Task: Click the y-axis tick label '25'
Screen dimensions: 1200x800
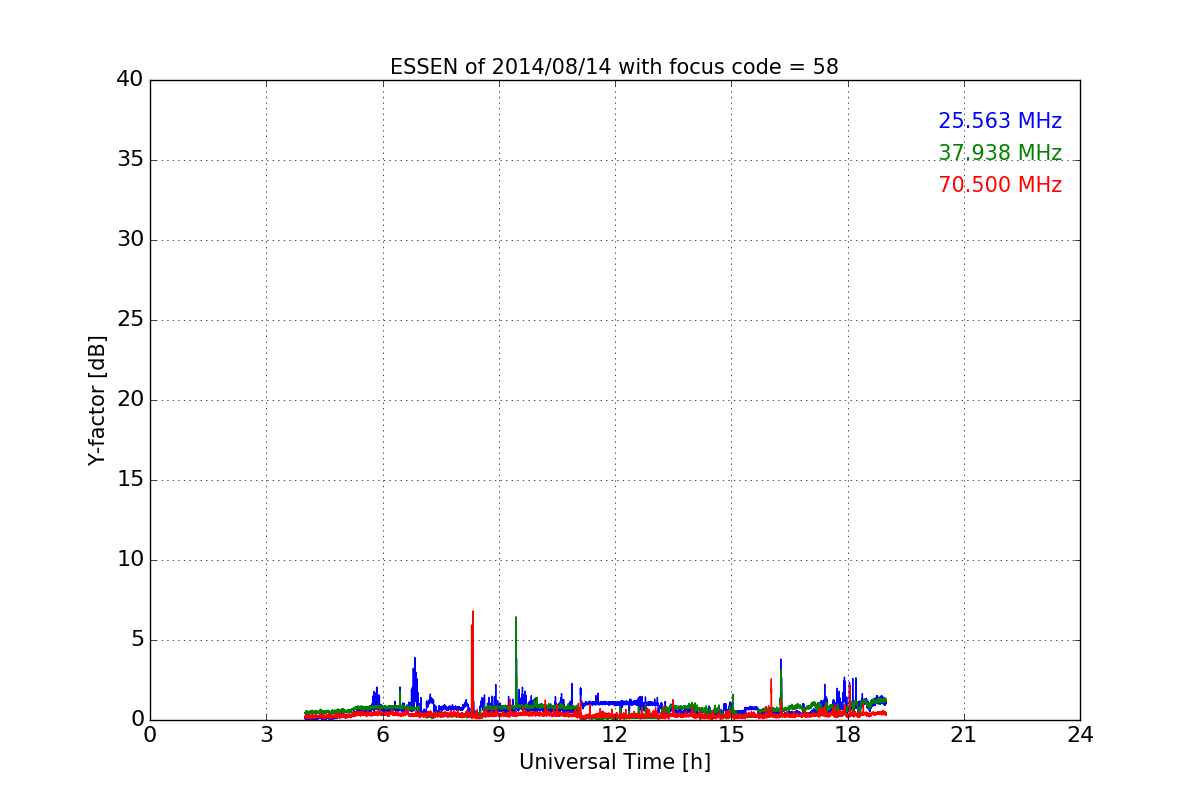Action: tap(130, 320)
